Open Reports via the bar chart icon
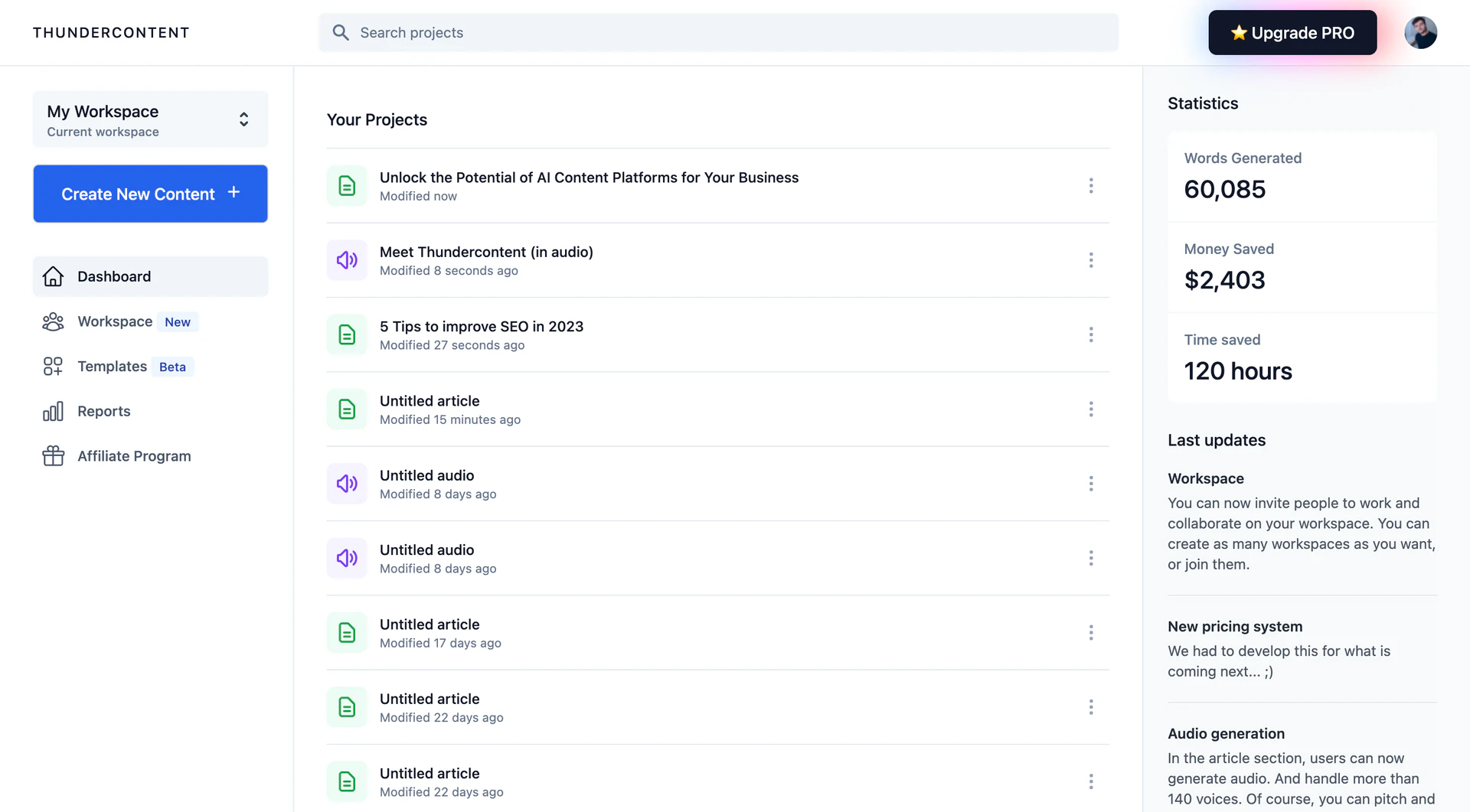Image resolution: width=1470 pixels, height=812 pixels. point(52,411)
